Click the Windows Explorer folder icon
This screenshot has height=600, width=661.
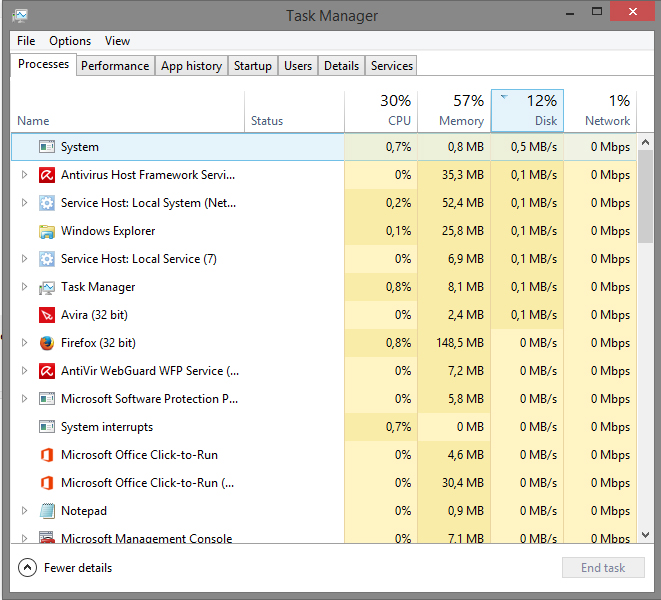click(47, 231)
